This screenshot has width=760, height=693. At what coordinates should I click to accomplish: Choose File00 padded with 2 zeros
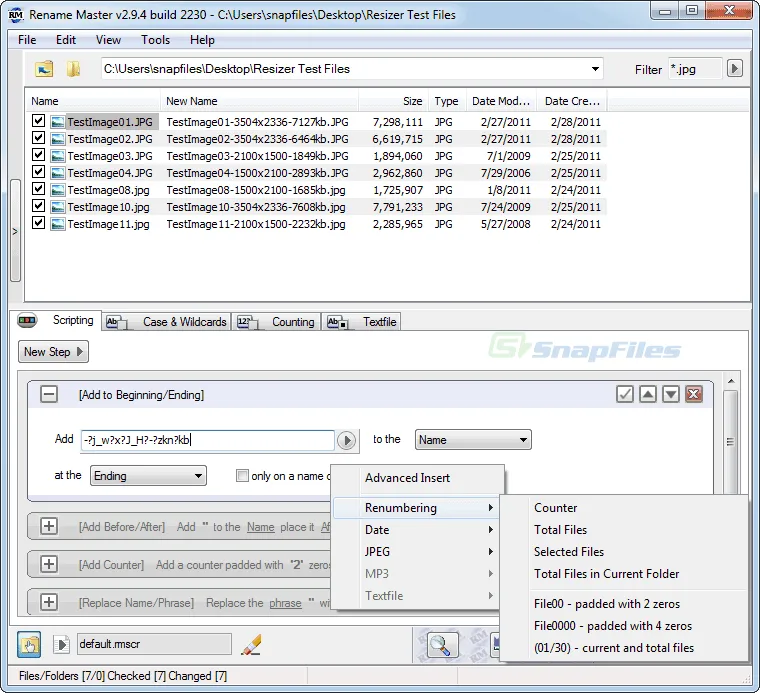tap(624, 604)
